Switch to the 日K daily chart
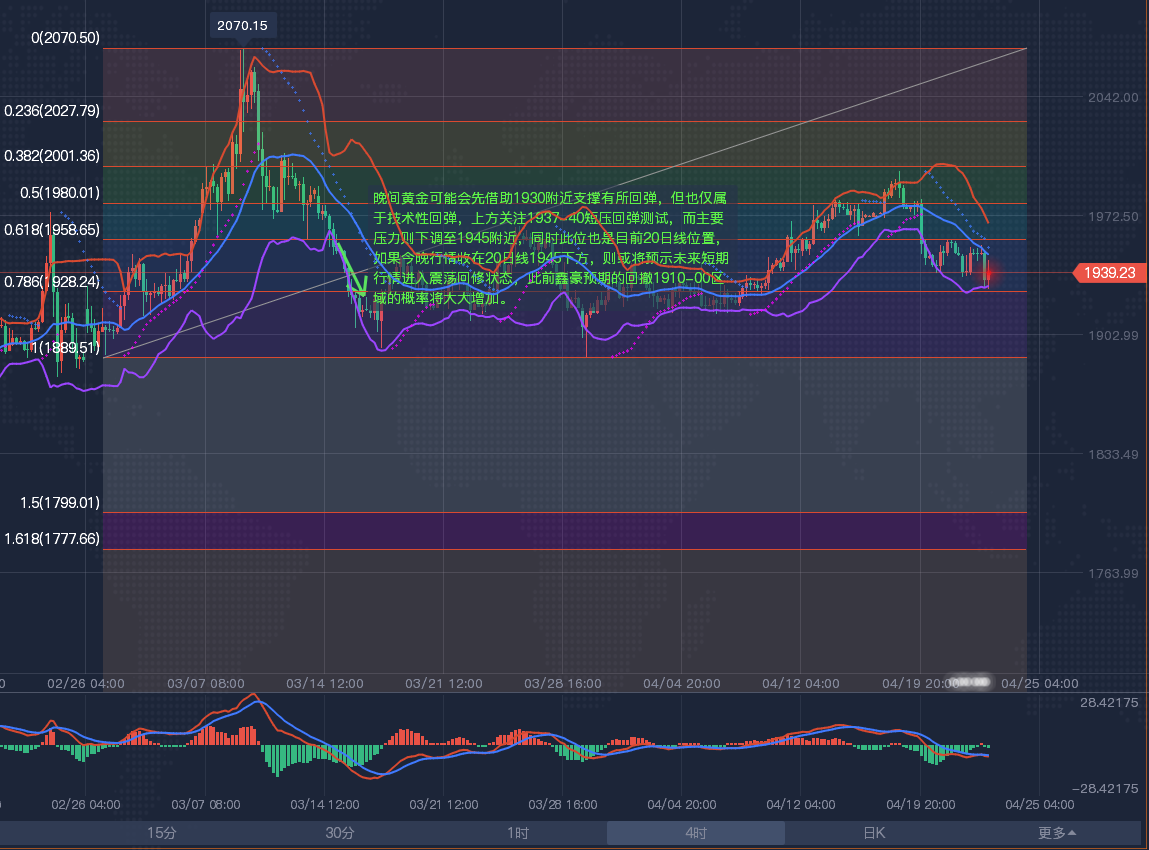1149x850 pixels. [x=874, y=833]
